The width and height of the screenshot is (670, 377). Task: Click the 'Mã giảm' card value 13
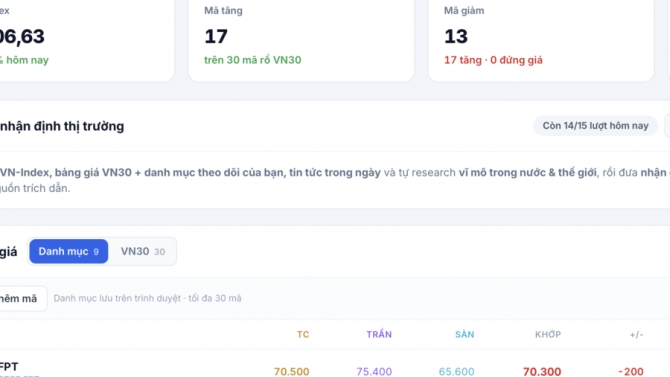coord(456,36)
